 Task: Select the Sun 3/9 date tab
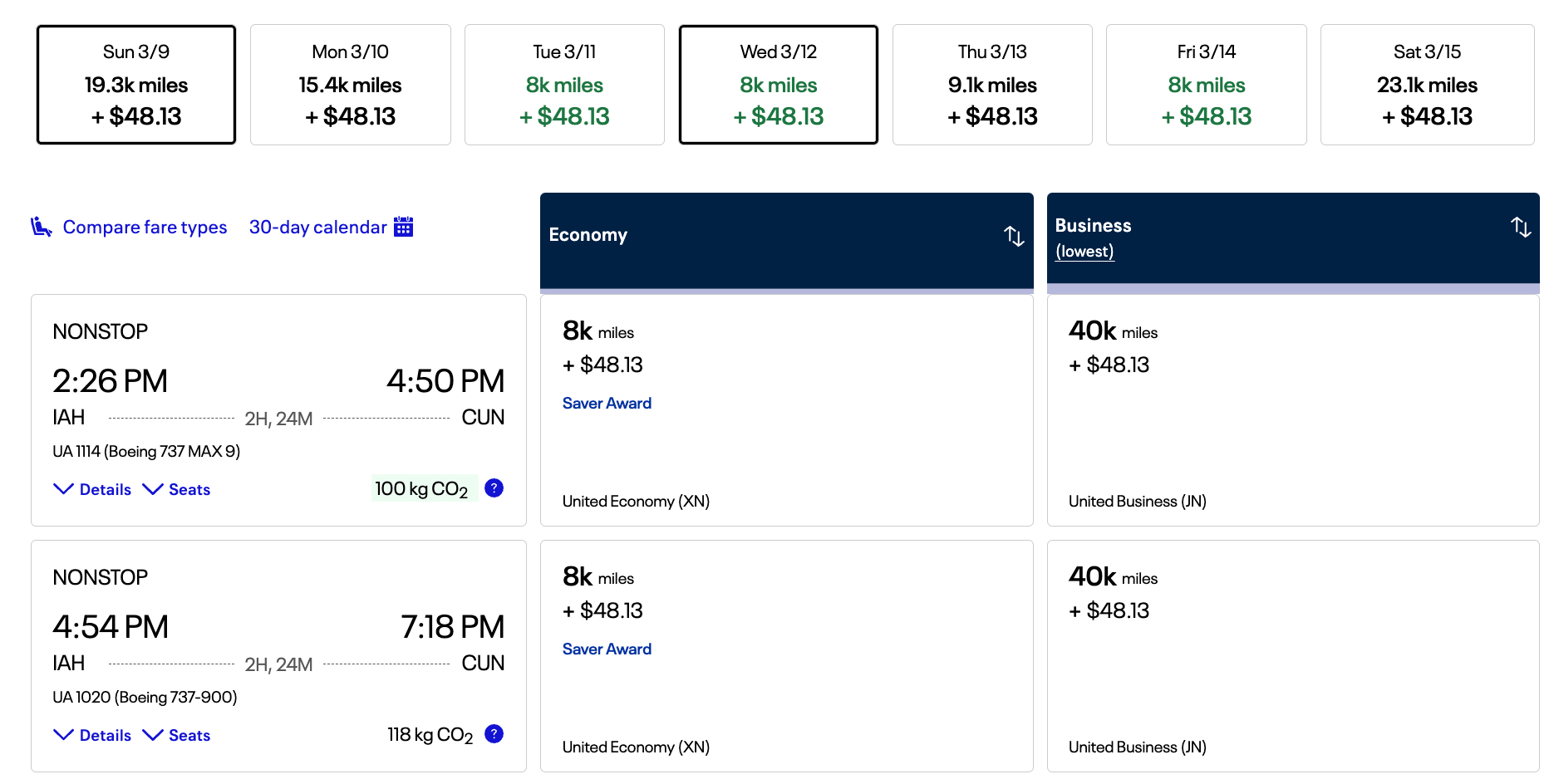point(136,85)
